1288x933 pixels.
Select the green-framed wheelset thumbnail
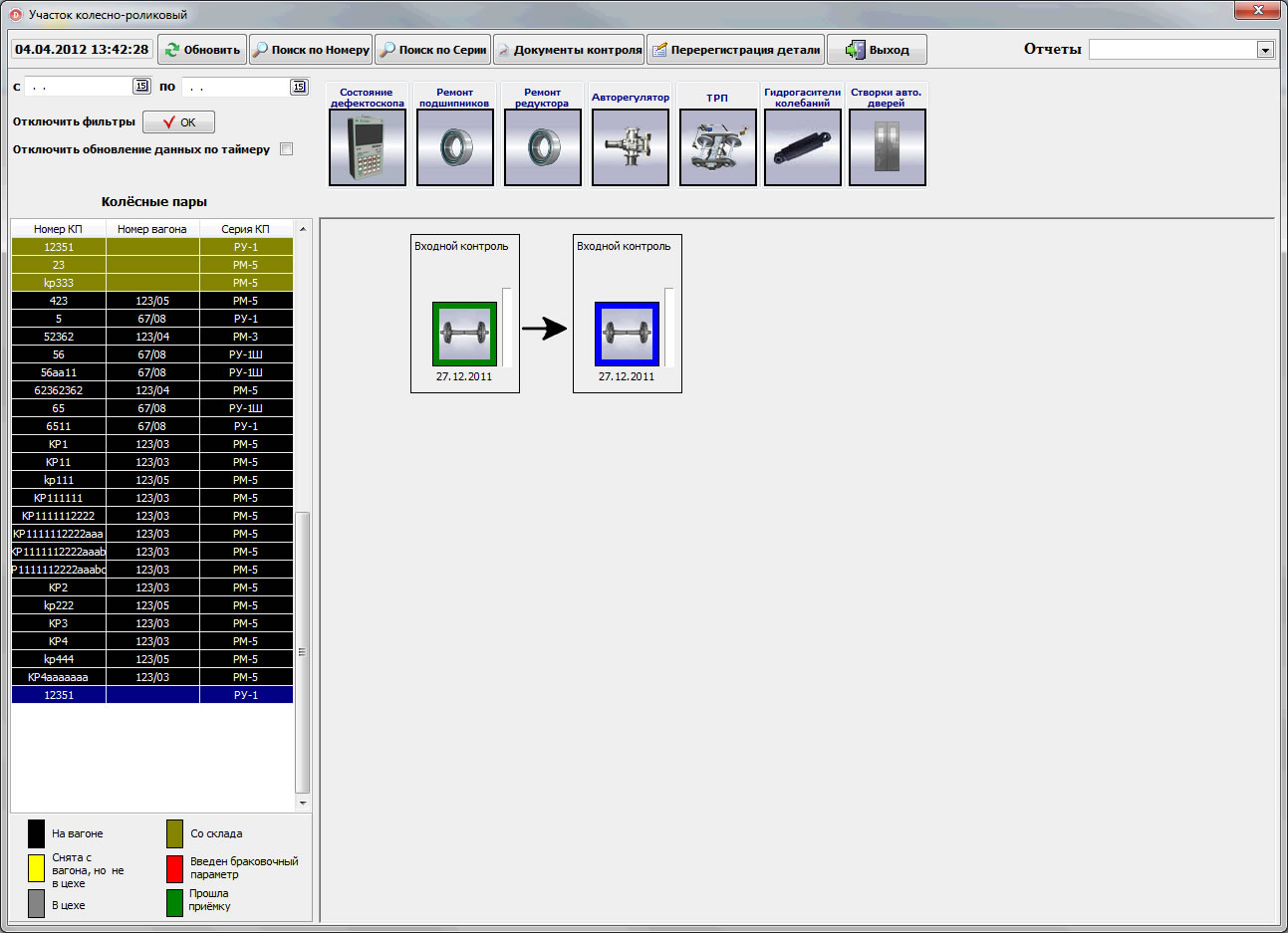[x=464, y=334]
